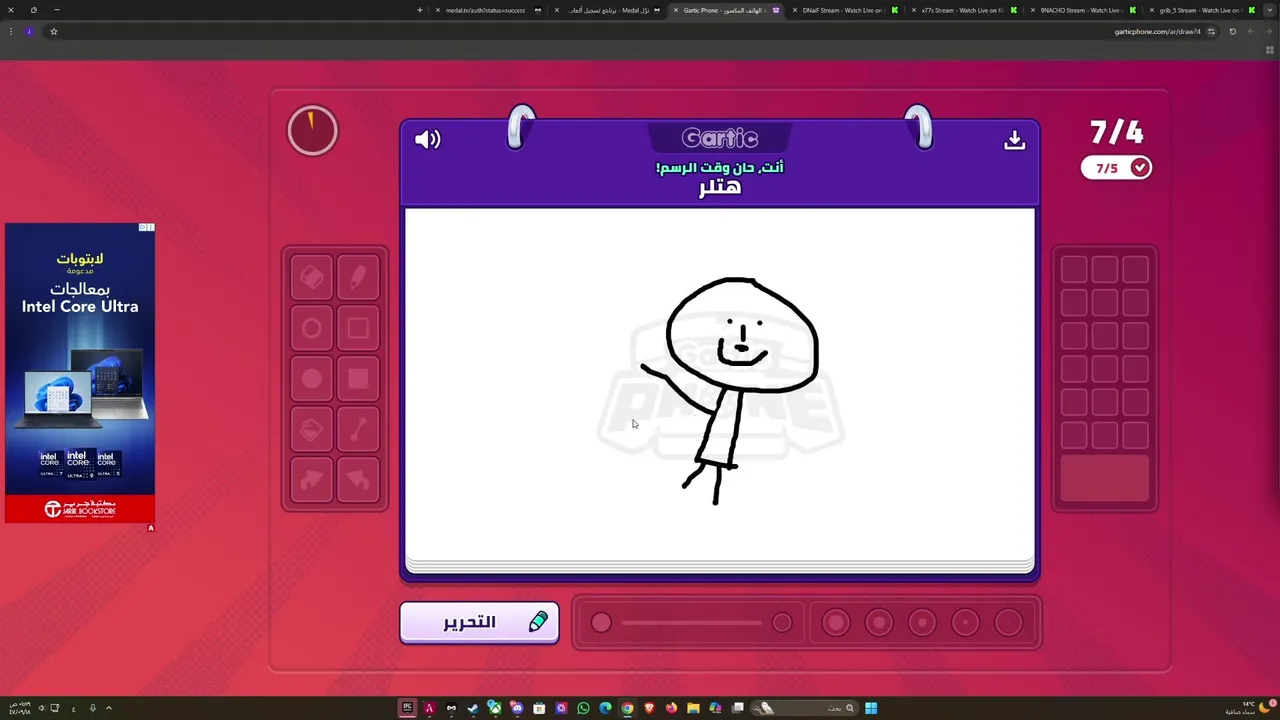
Task: Select the first brush thickness circle
Action: point(835,623)
